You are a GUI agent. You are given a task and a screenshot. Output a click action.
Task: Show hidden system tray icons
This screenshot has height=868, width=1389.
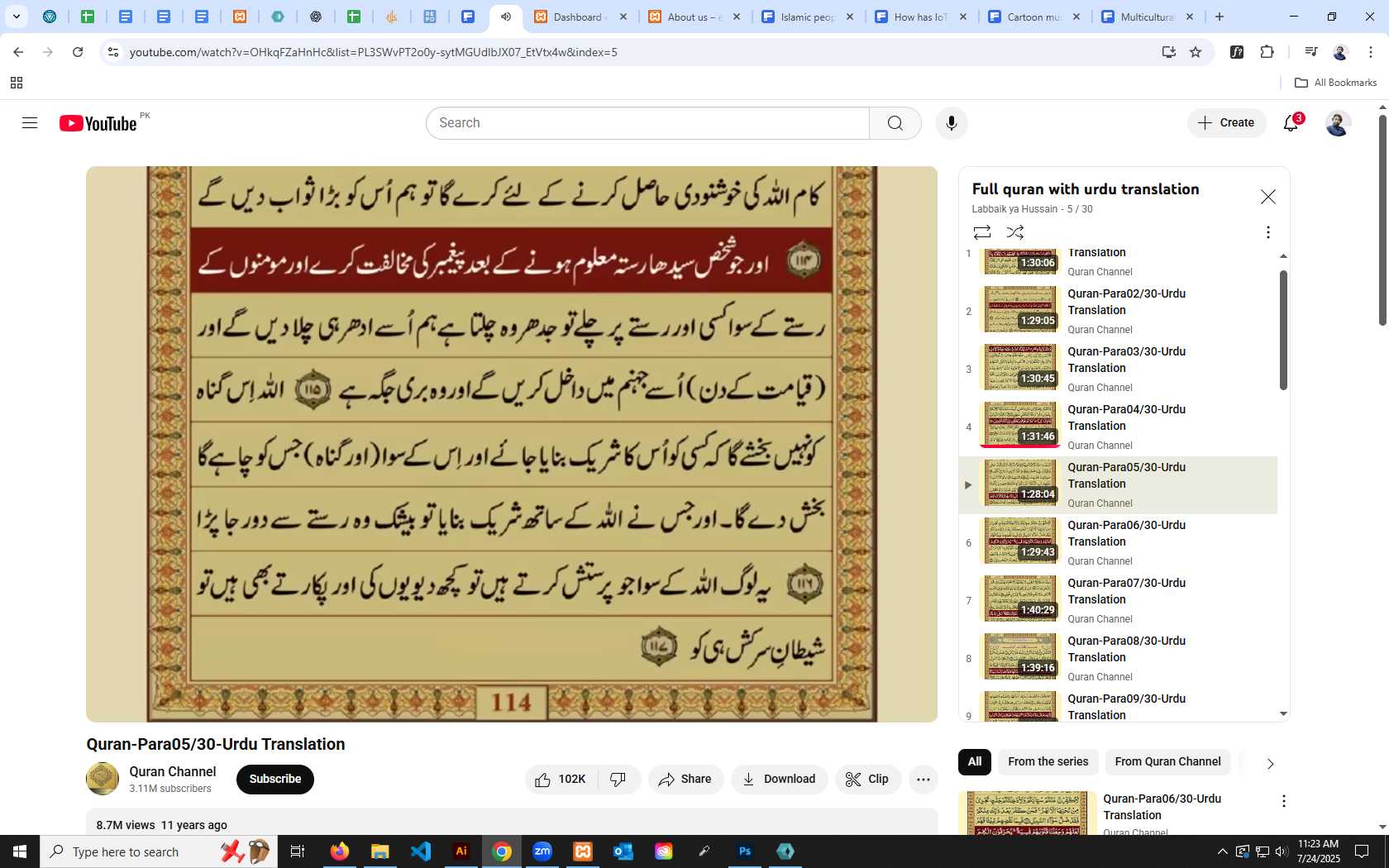pyautogui.click(x=1222, y=851)
